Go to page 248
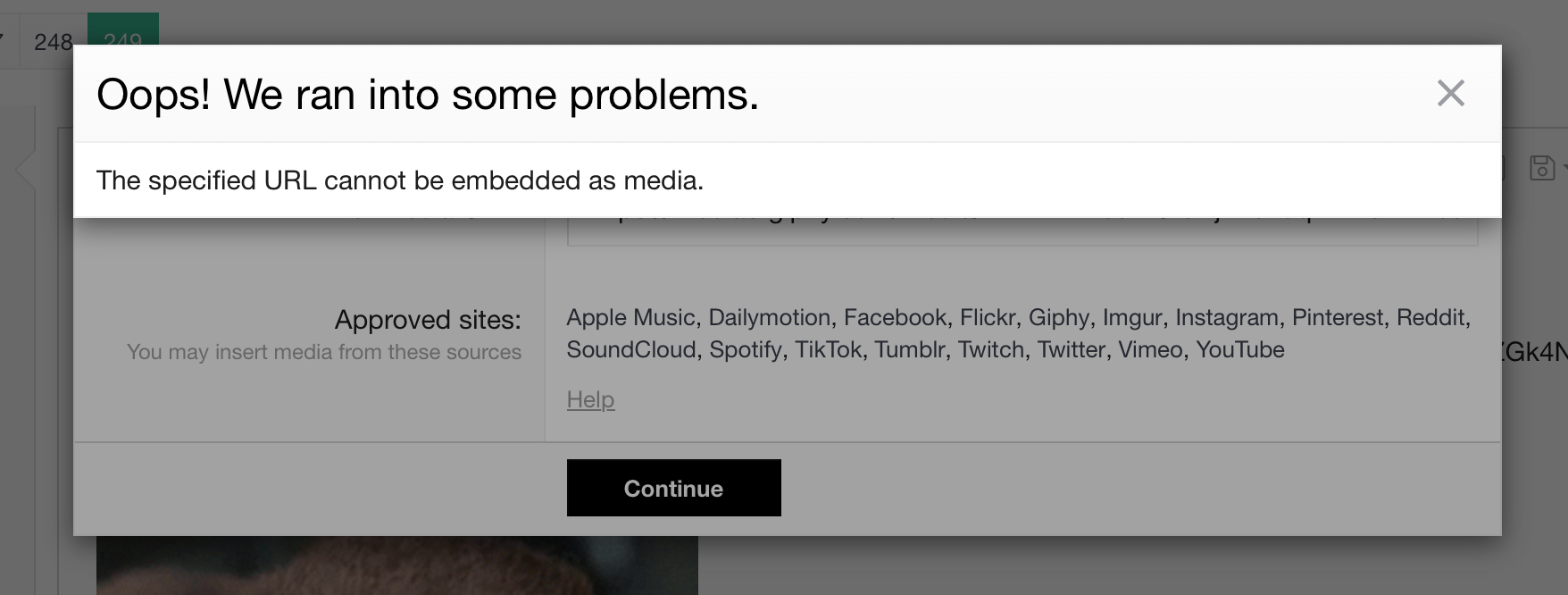The width and height of the screenshot is (1568, 595). point(53,42)
